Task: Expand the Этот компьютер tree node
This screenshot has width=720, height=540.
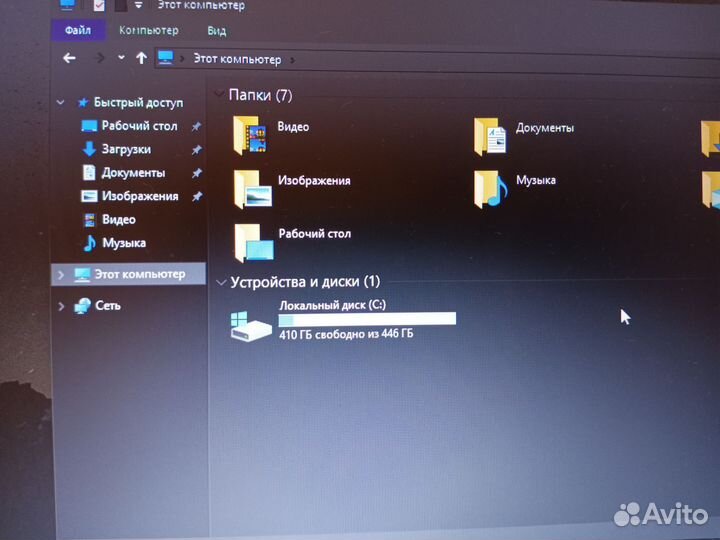Action: pos(61,275)
